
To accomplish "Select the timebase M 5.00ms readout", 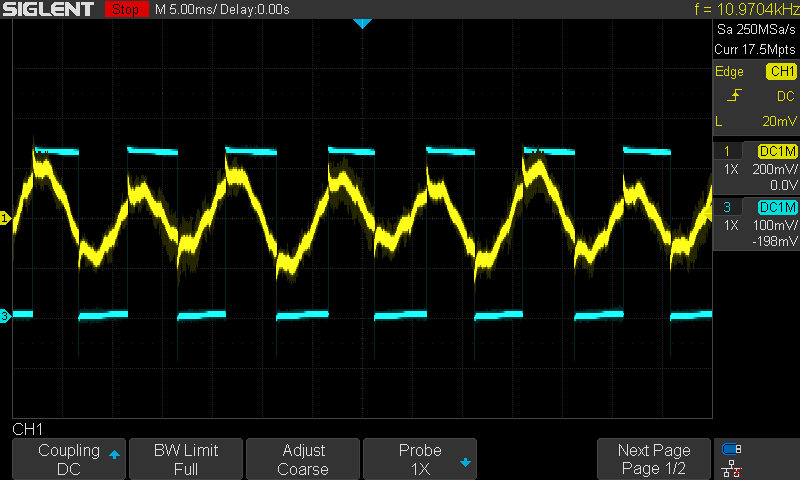I will coord(185,9).
